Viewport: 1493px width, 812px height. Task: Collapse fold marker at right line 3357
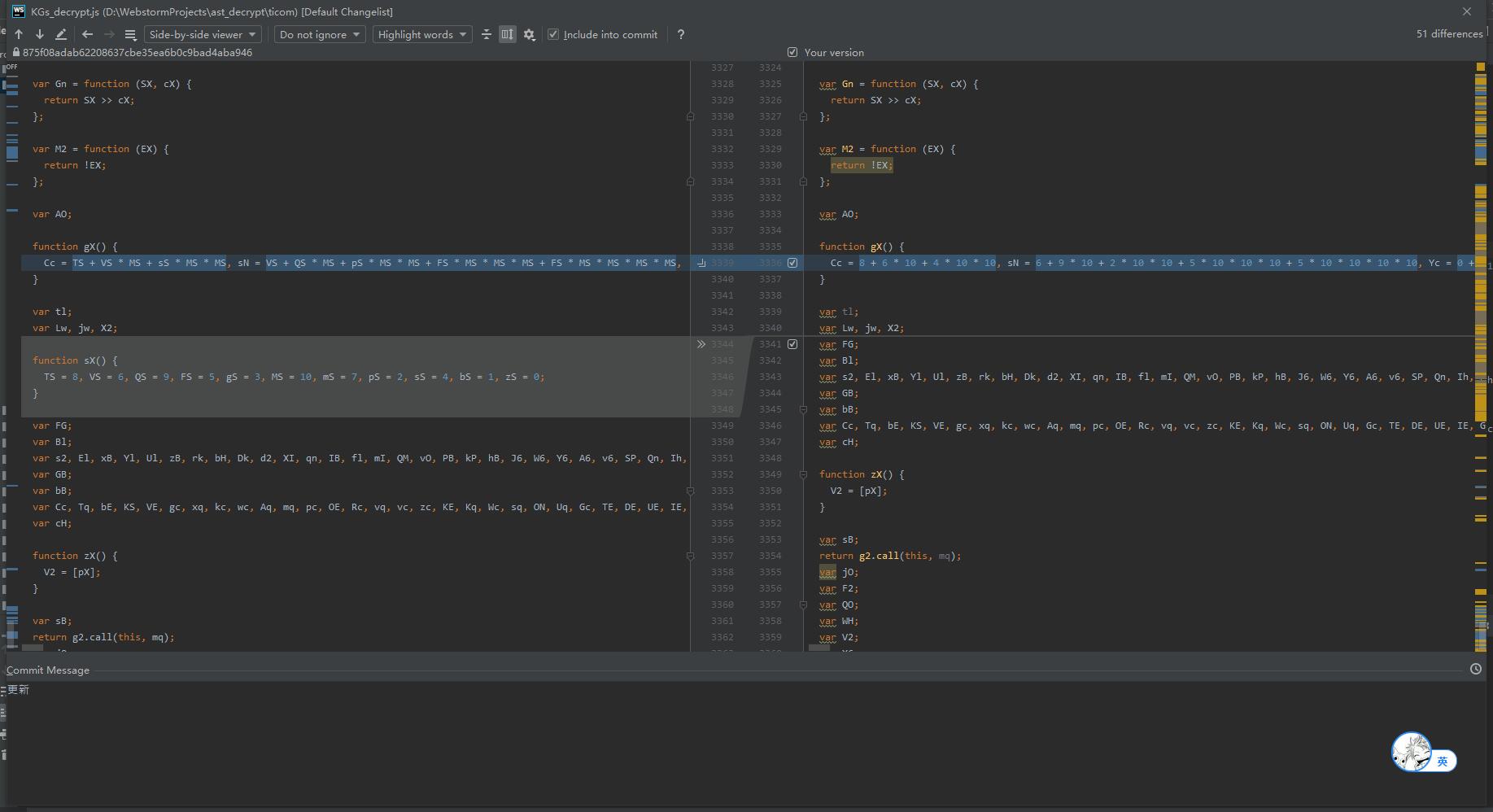pos(803,605)
